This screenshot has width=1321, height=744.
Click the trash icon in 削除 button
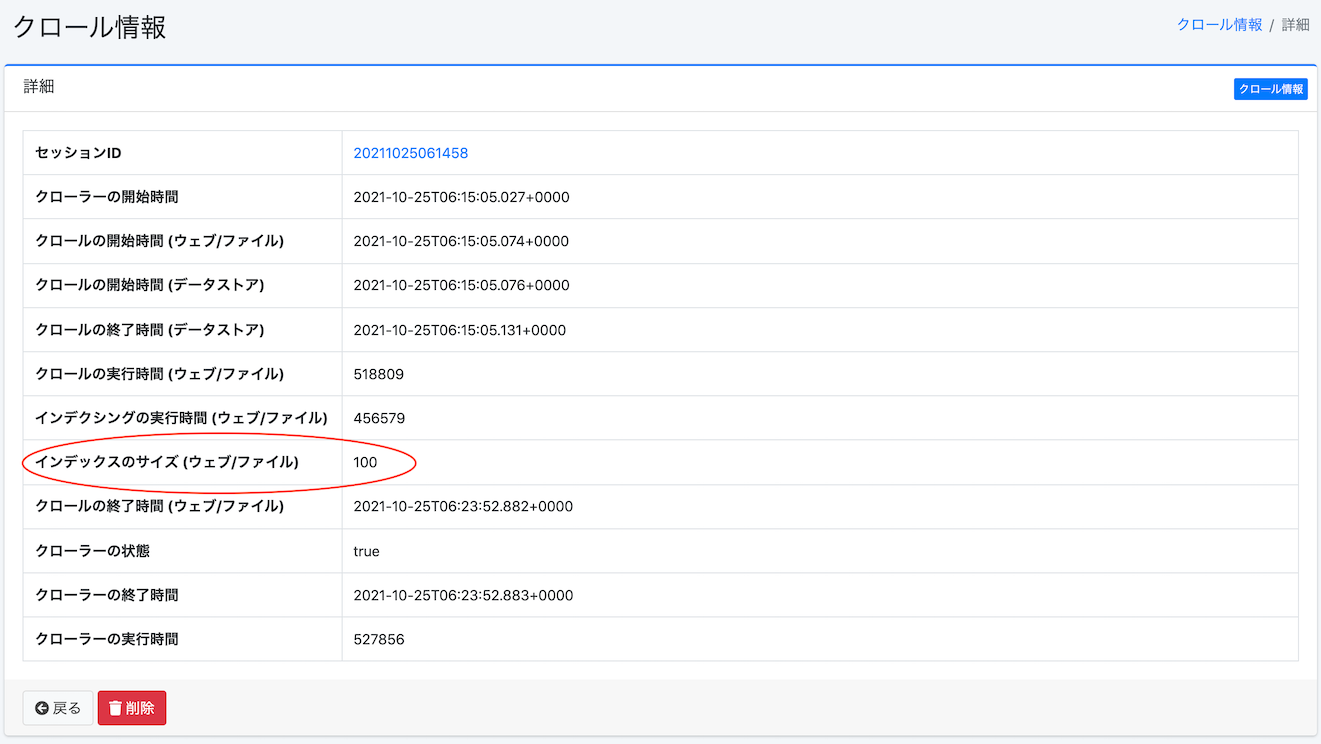[115, 708]
